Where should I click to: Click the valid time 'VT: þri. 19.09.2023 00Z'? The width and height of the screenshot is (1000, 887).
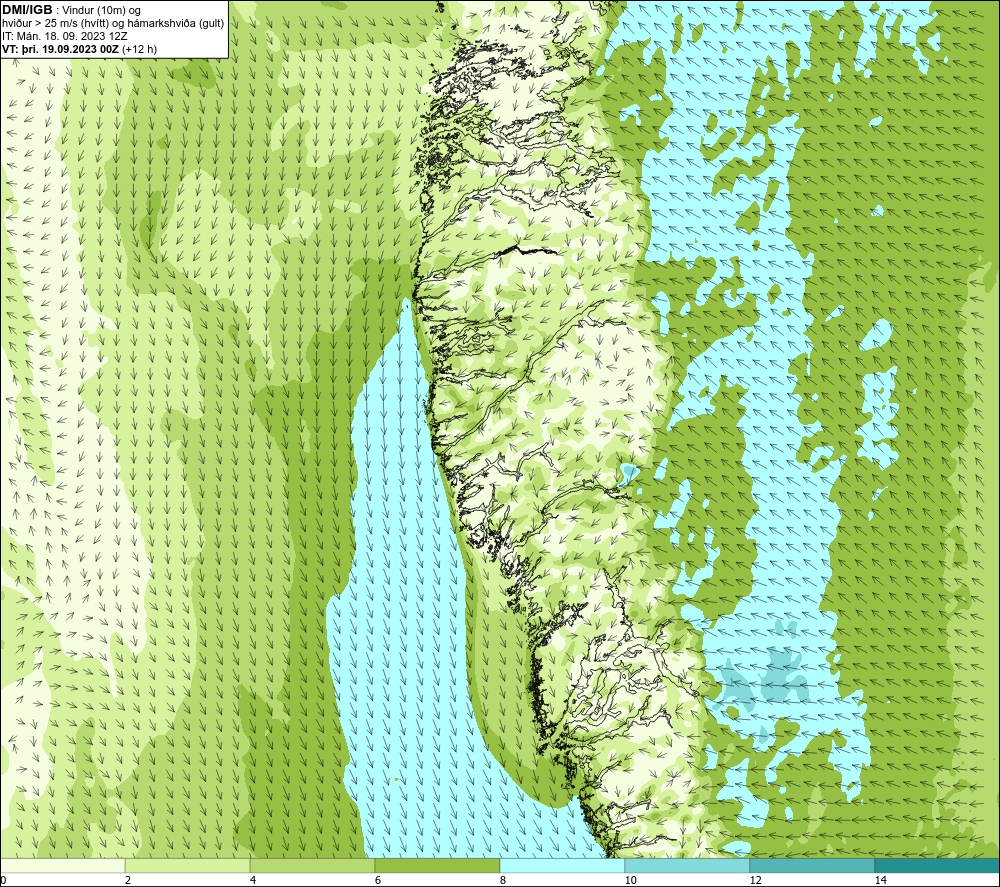click(61, 48)
